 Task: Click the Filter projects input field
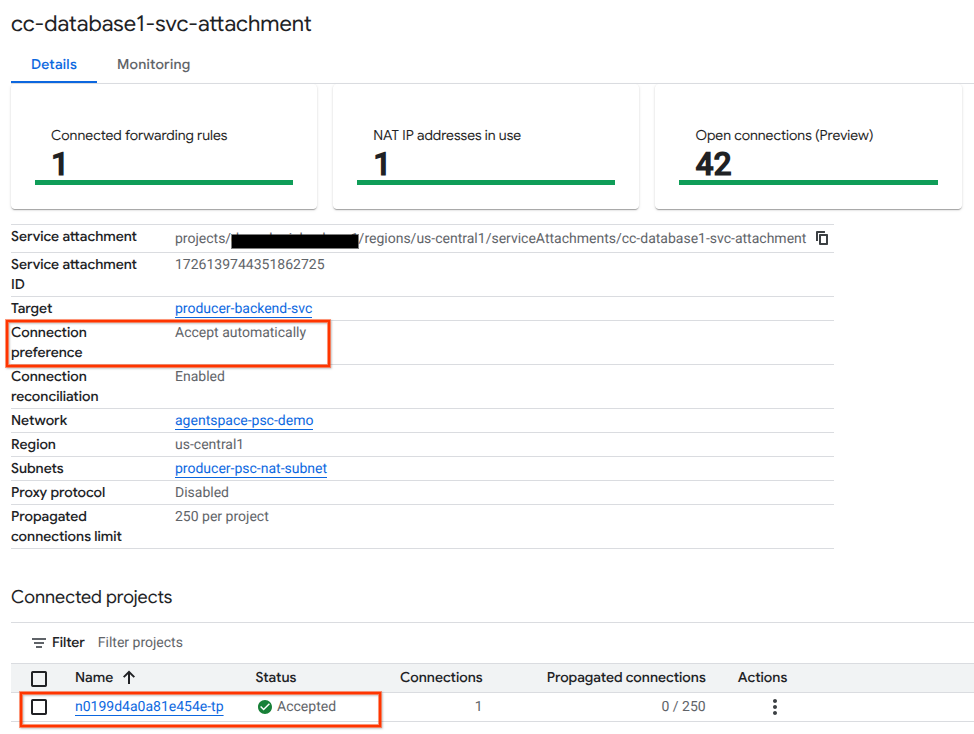[300, 643]
